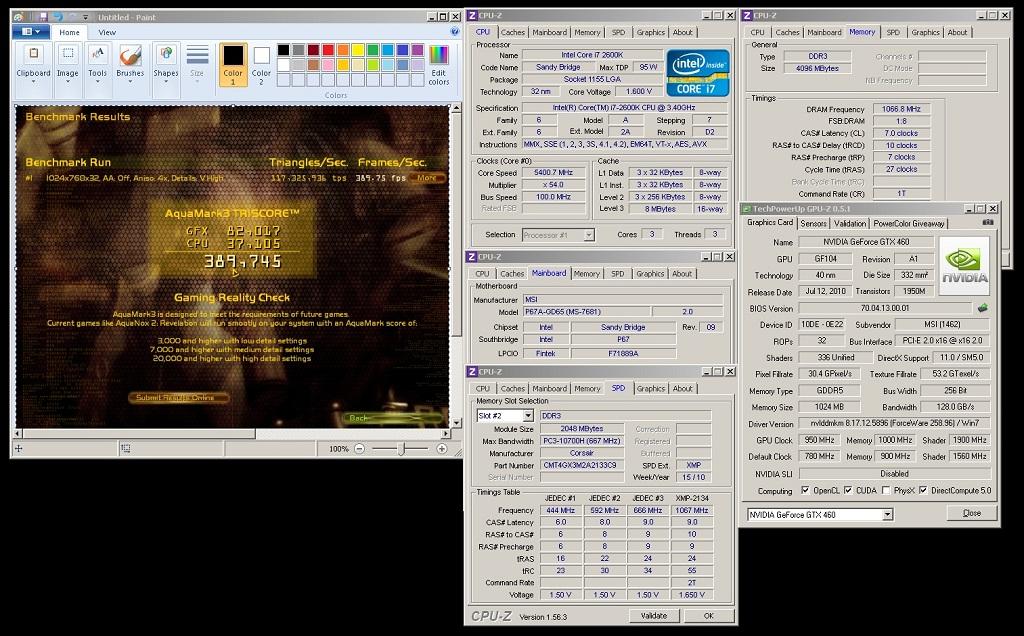Click the Intel Core i7 logo in CPU-Z
The height and width of the screenshot is (636, 1024).
(x=697, y=72)
